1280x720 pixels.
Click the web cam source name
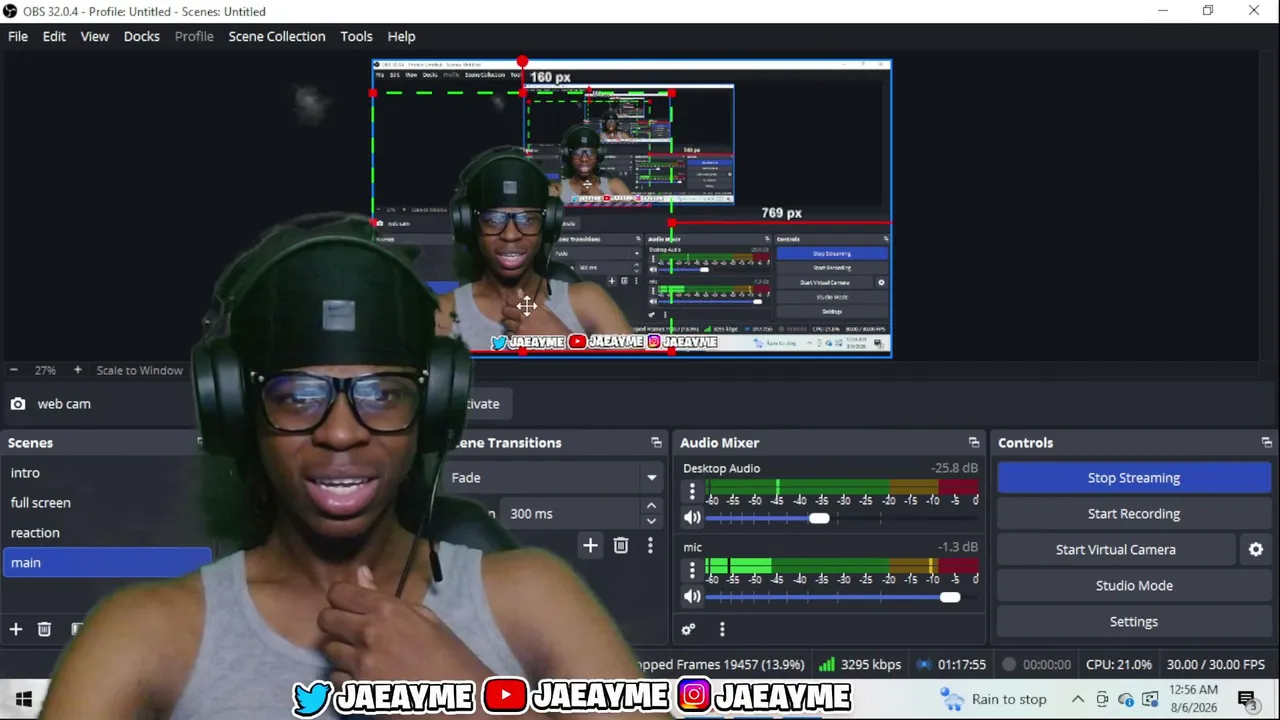64,404
